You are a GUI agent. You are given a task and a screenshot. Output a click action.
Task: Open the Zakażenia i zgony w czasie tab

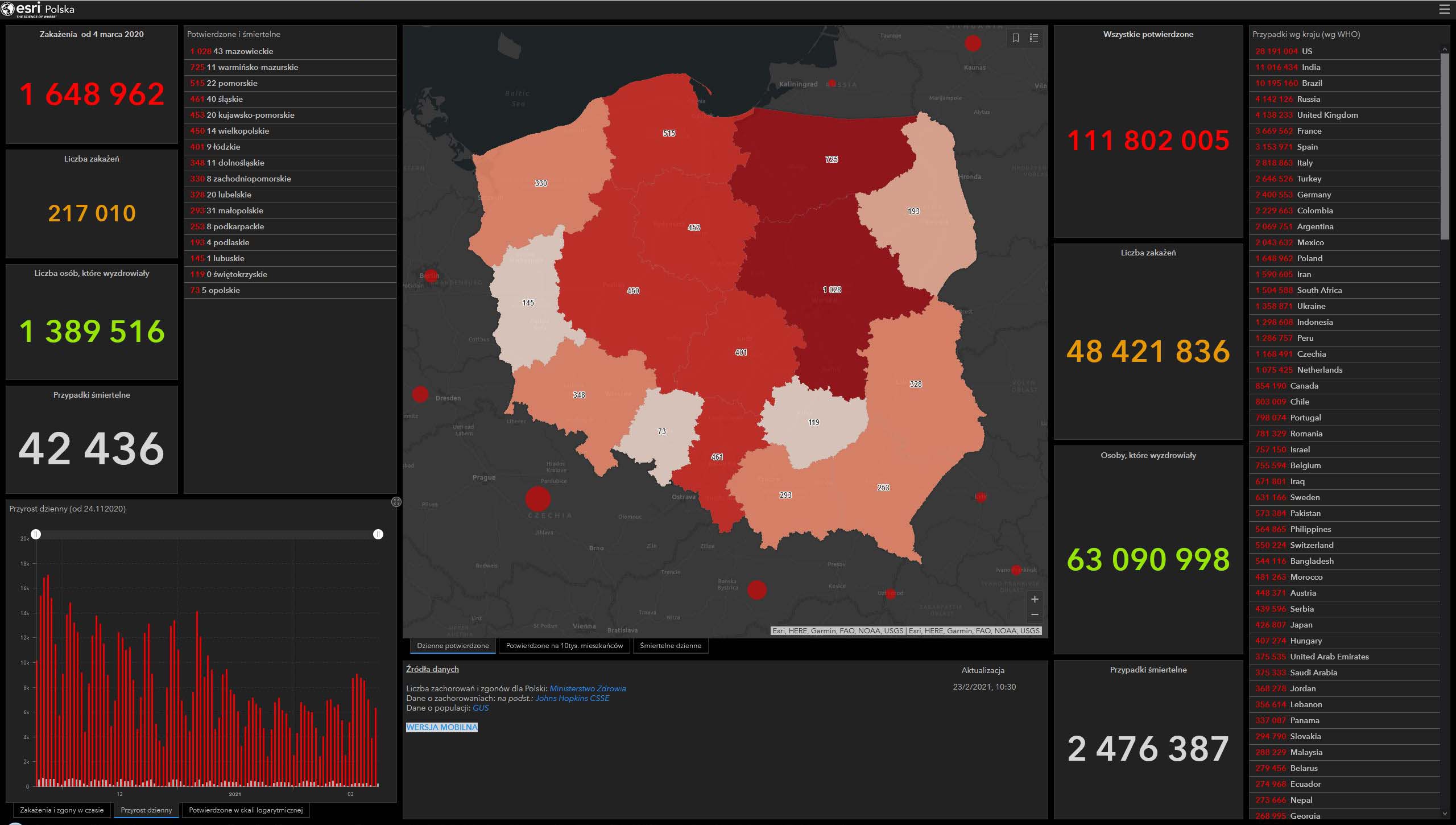click(x=61, y=810)
